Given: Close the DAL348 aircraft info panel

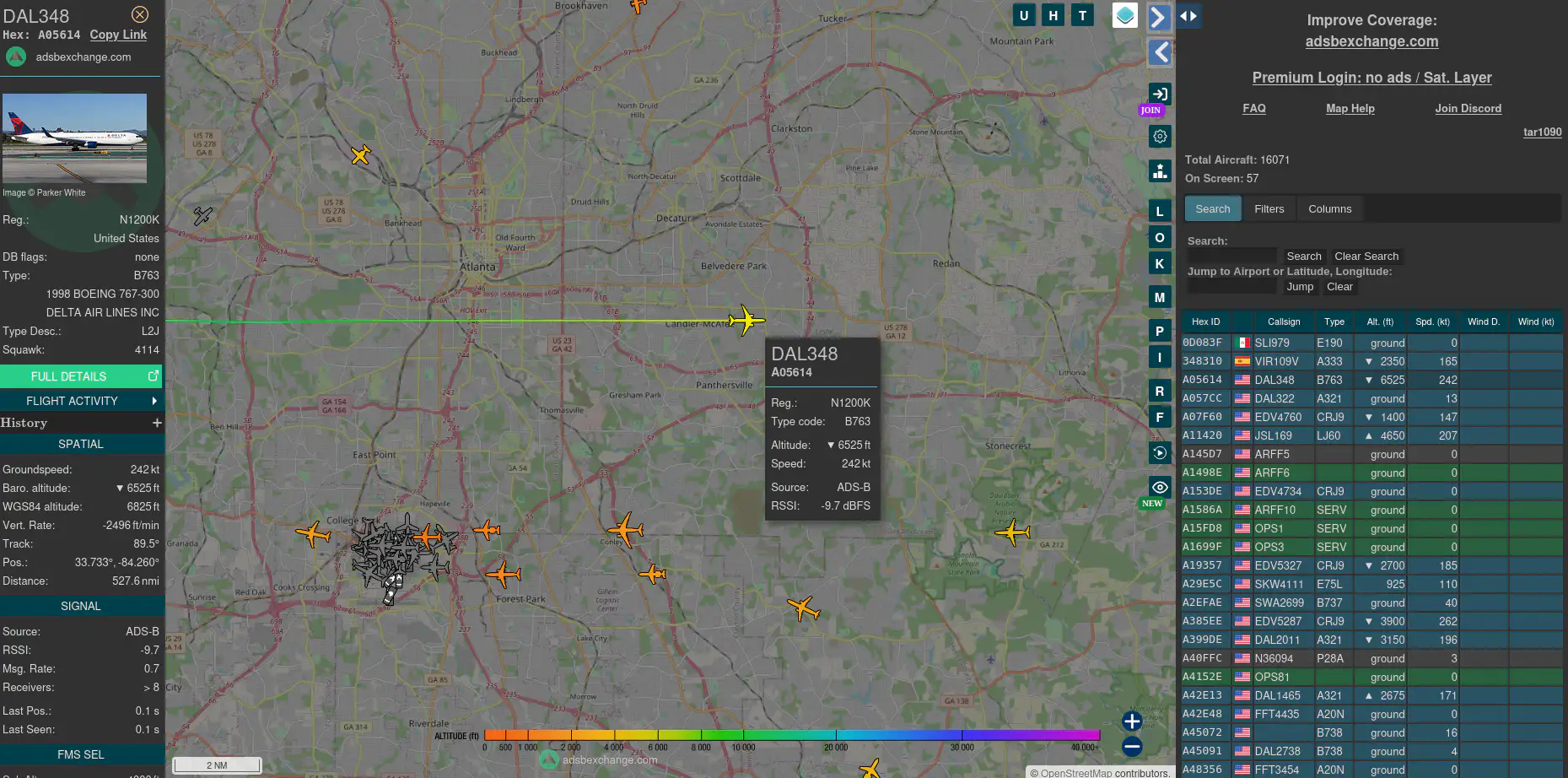Looking at the screenshot, I should [x=140, y=14].
